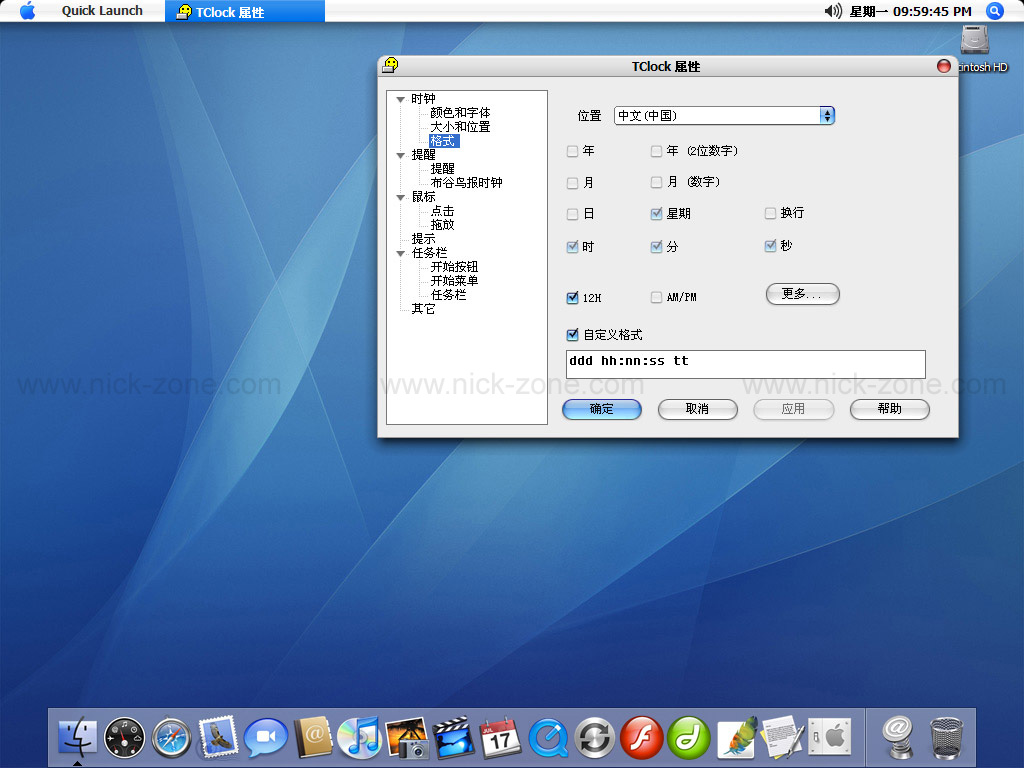Open iCal calendar icon showing 17
1024x768 pixels.
point(500,738)
